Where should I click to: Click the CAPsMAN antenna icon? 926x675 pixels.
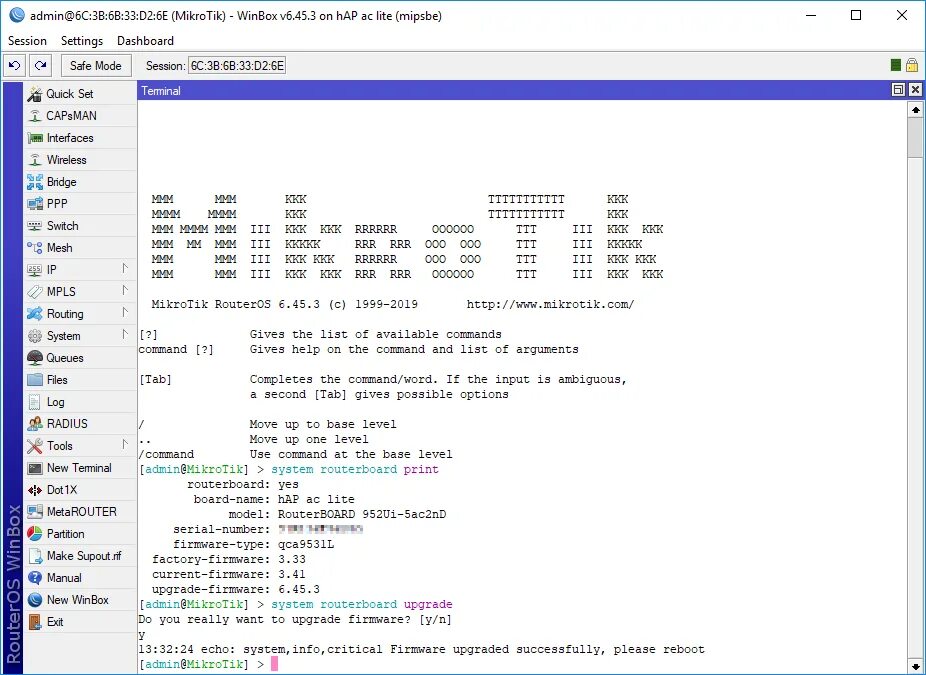35,116
